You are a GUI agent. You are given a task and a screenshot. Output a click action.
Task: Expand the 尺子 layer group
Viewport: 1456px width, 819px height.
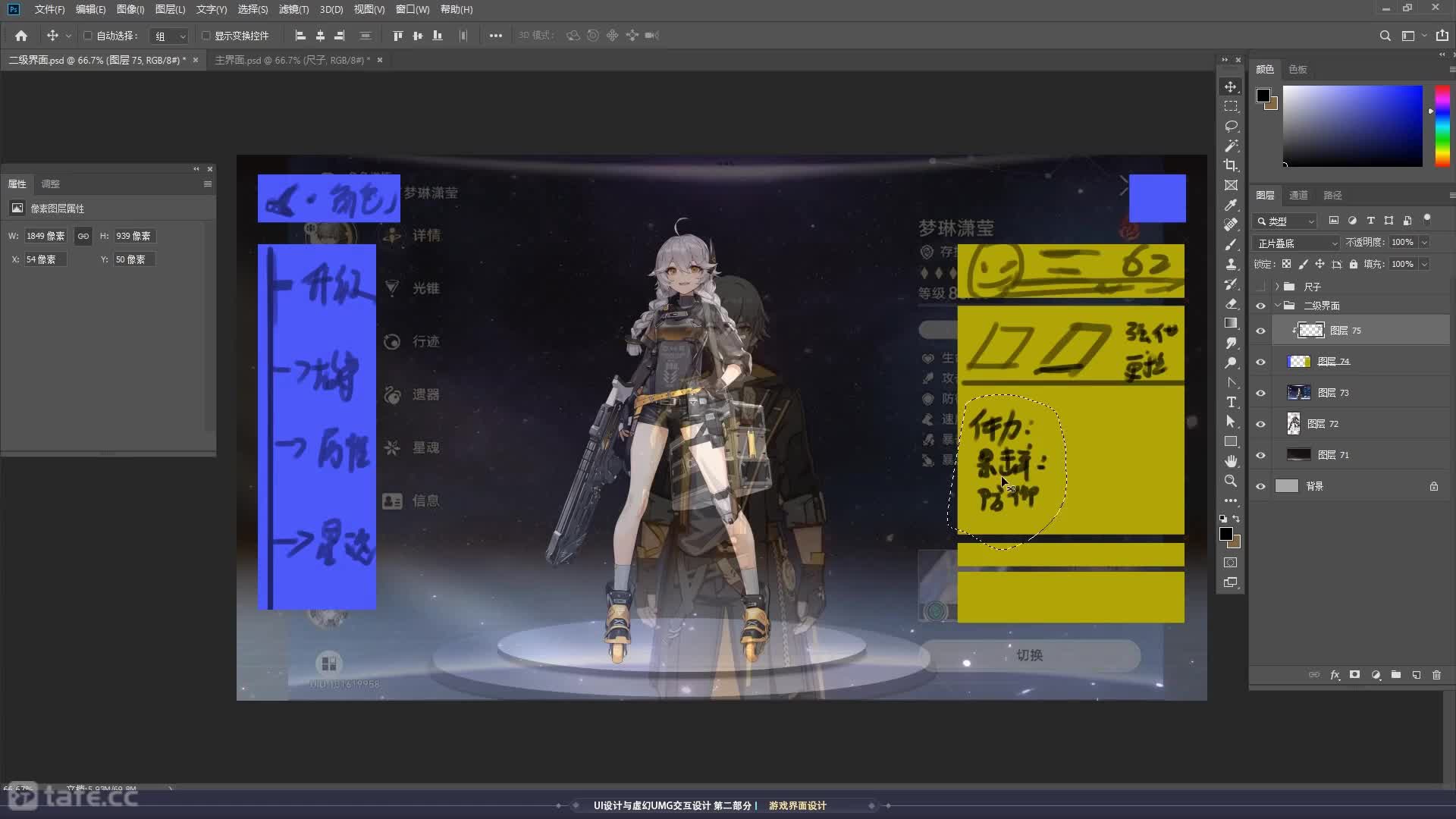tap(1277, 287)
